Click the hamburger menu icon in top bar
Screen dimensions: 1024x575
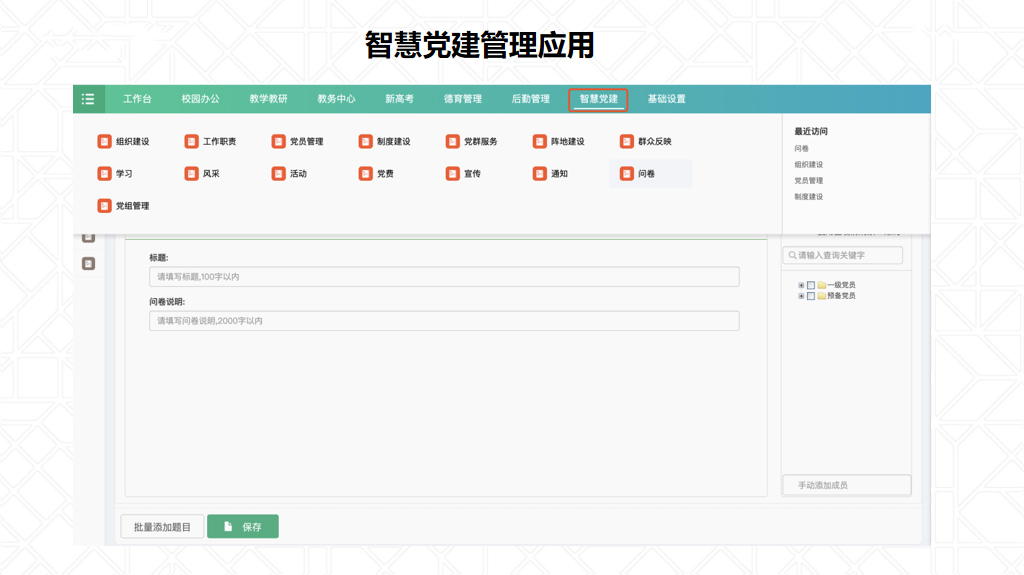pos(89,99)
